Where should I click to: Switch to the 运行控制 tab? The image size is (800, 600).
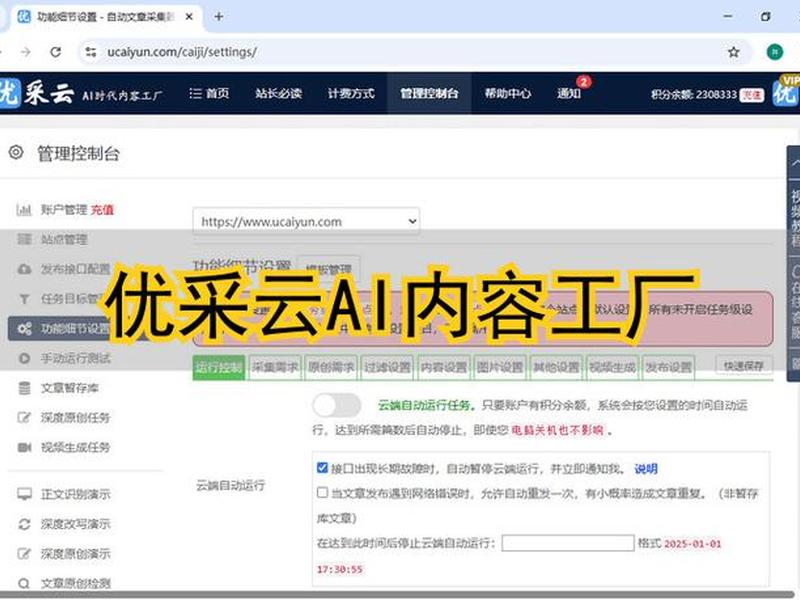tap(218, 367)
